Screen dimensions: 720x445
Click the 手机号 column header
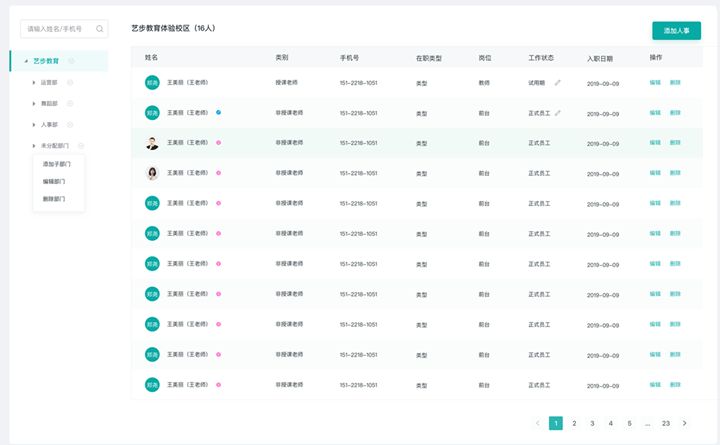(x=349, y=58)
